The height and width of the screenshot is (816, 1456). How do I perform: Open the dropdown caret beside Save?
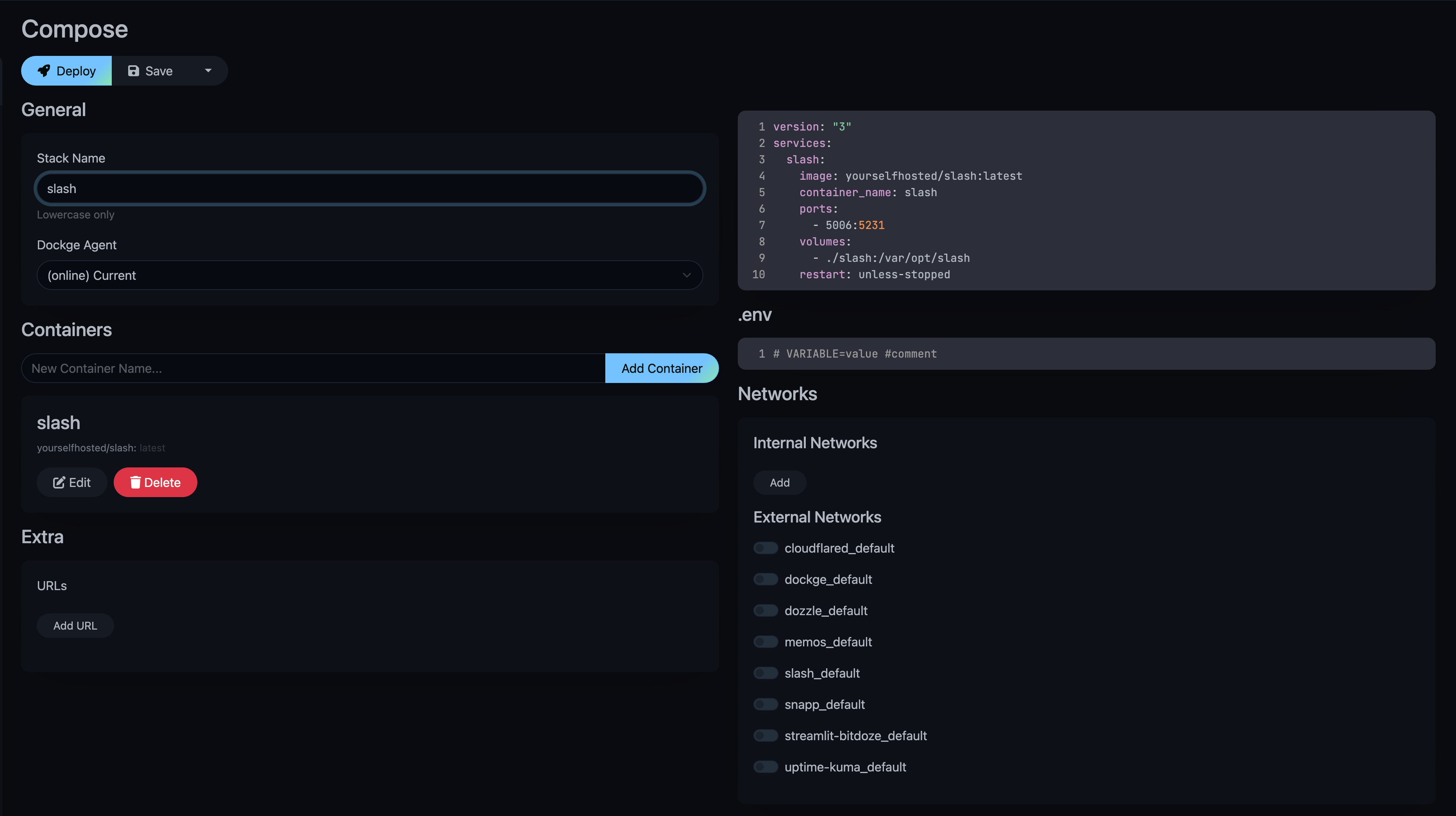(208, 71)
